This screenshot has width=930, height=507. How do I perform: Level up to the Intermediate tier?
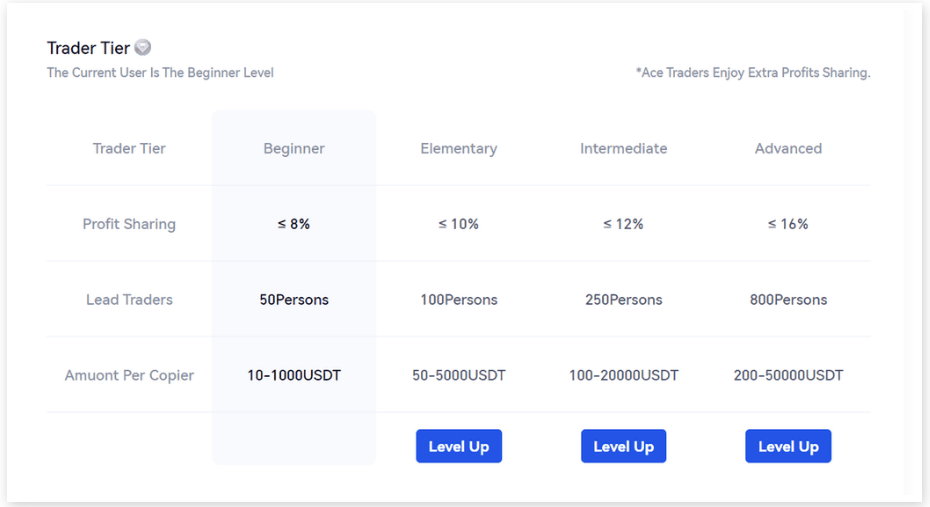coord(623,446)
